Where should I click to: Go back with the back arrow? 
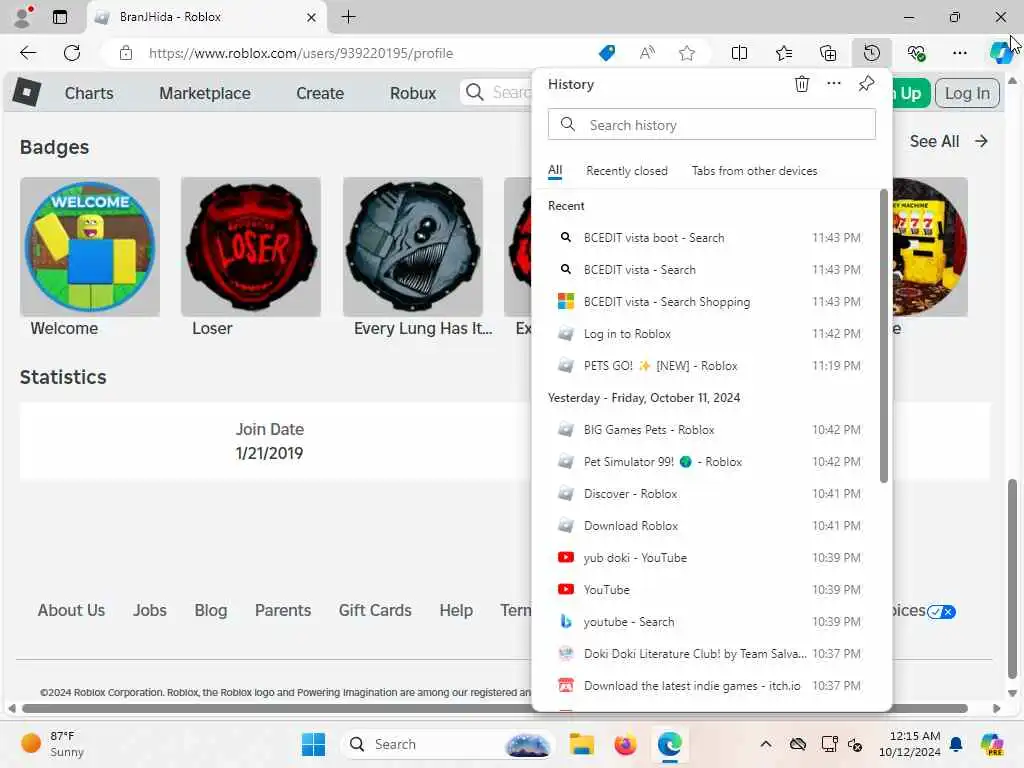click(28, 53)
